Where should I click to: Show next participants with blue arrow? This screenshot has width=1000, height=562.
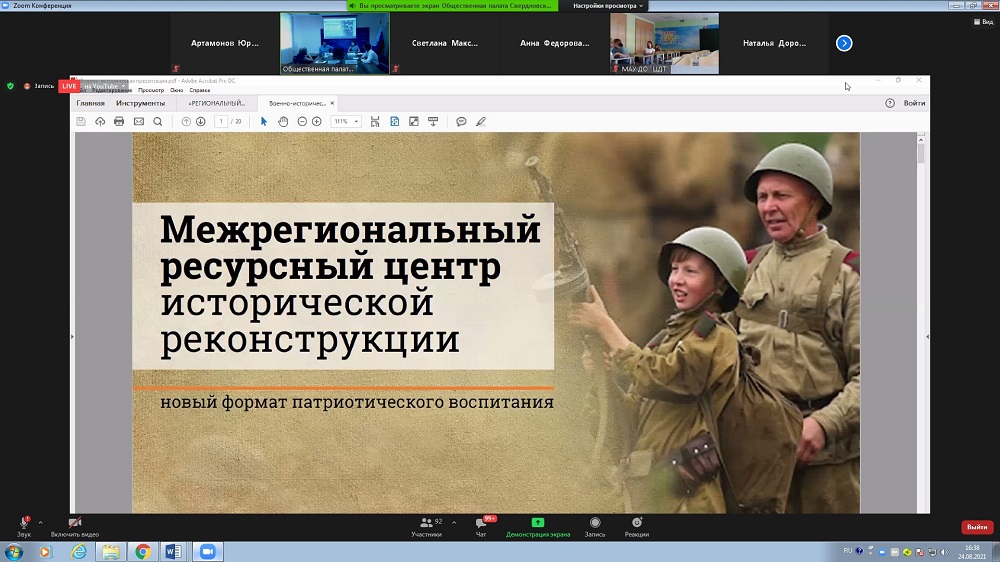coord(844,43)
